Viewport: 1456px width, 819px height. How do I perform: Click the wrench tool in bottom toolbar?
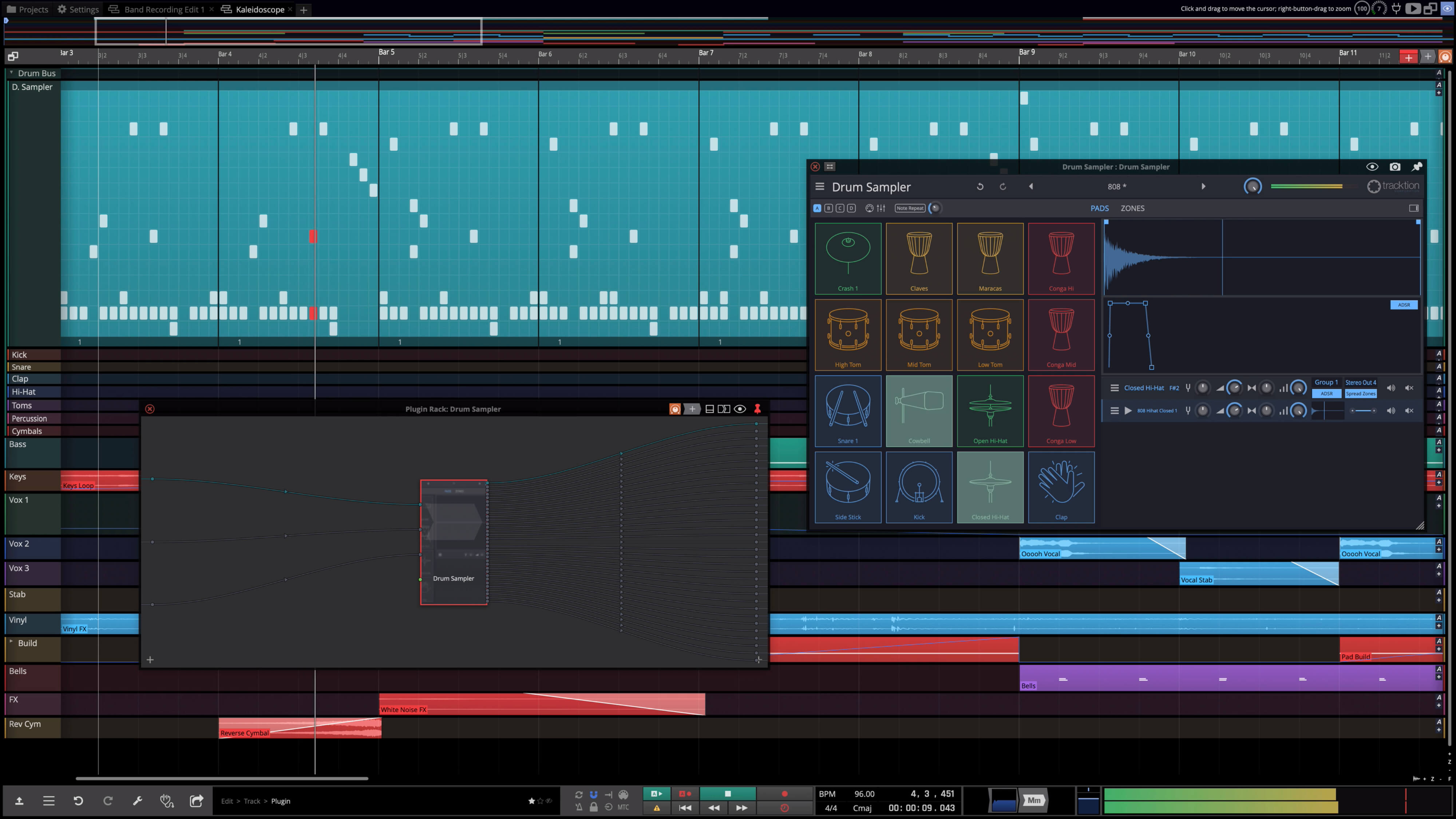click(137, 800)
